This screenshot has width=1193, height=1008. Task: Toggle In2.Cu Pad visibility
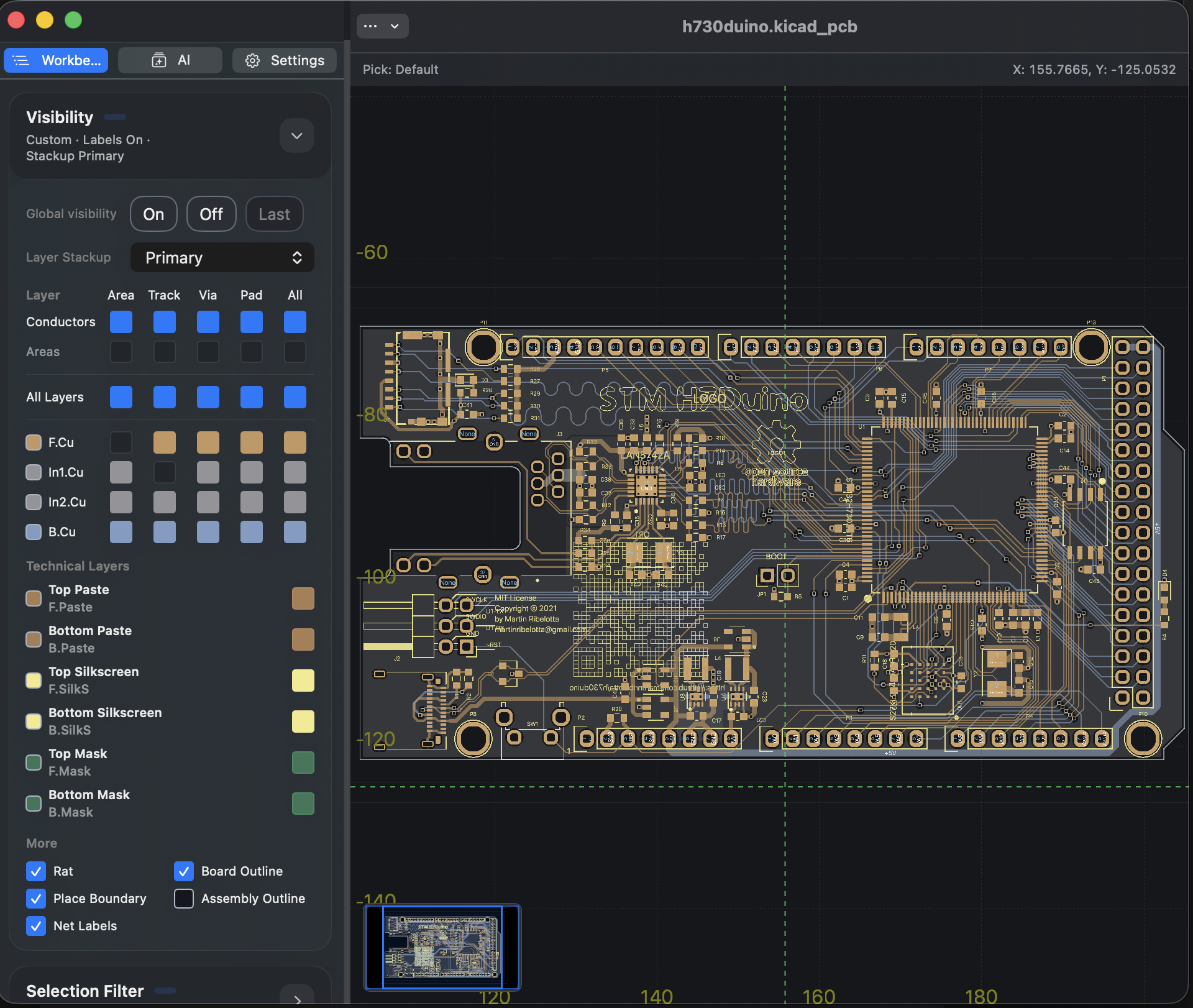pos(252,502)
